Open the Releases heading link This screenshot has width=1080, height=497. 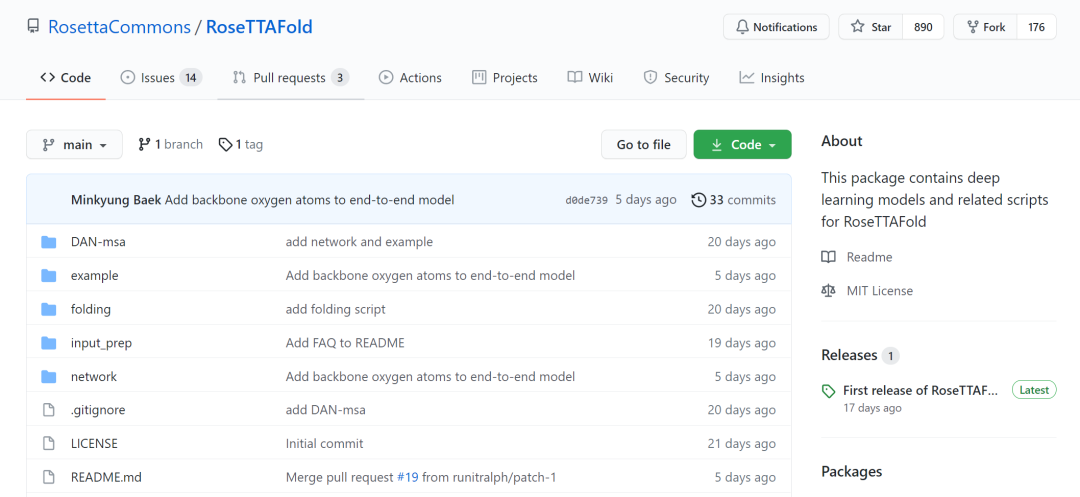tap(849, 355)
